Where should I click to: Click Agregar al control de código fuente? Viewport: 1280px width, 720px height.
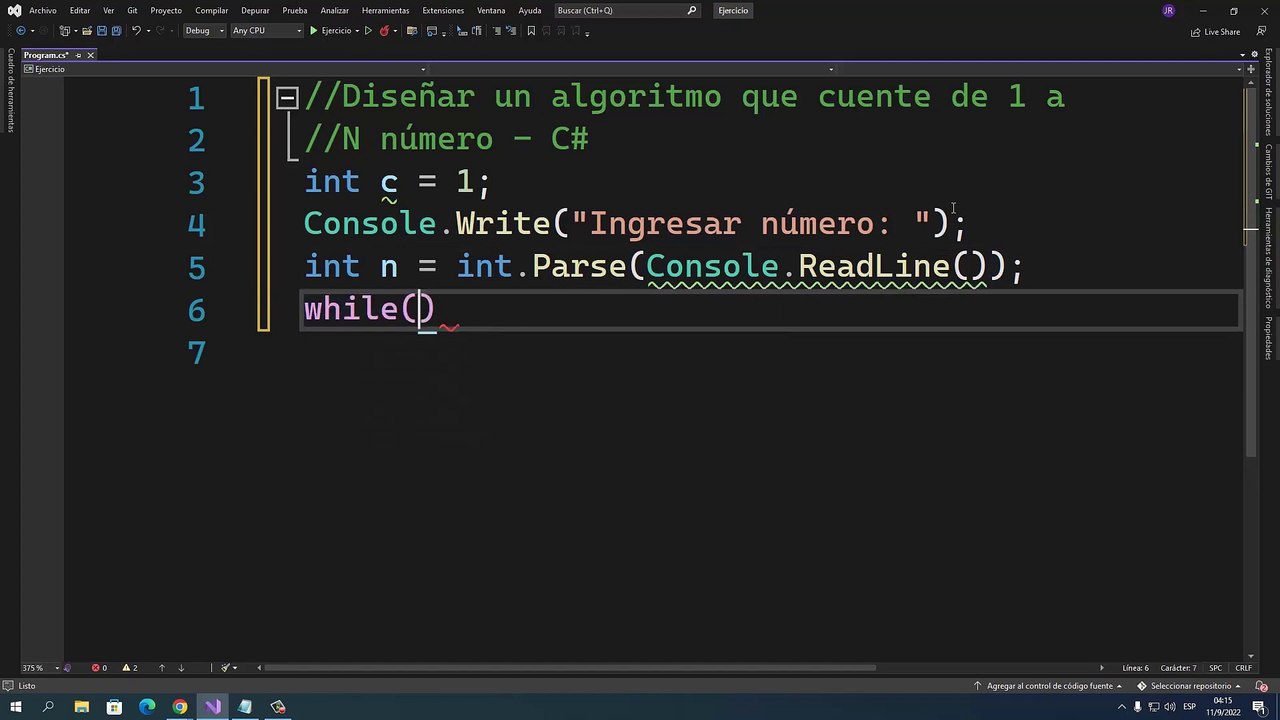point(1048,686)
